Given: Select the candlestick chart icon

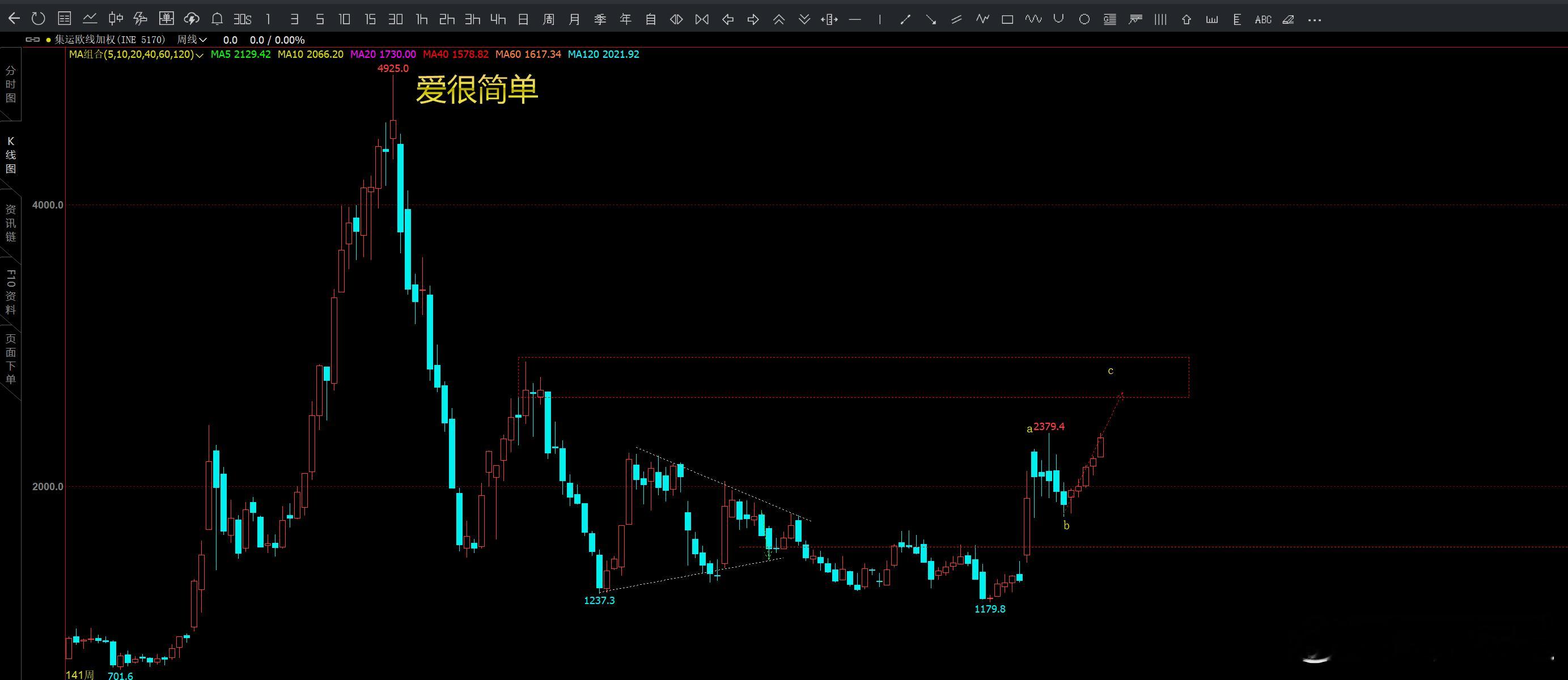Looking at the screenshot, I should (115, 19).
